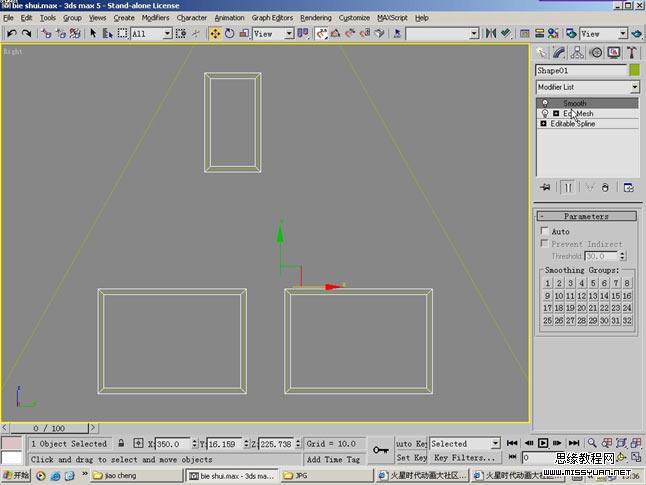Click the Threshold spinner arrows

point(623,256)
